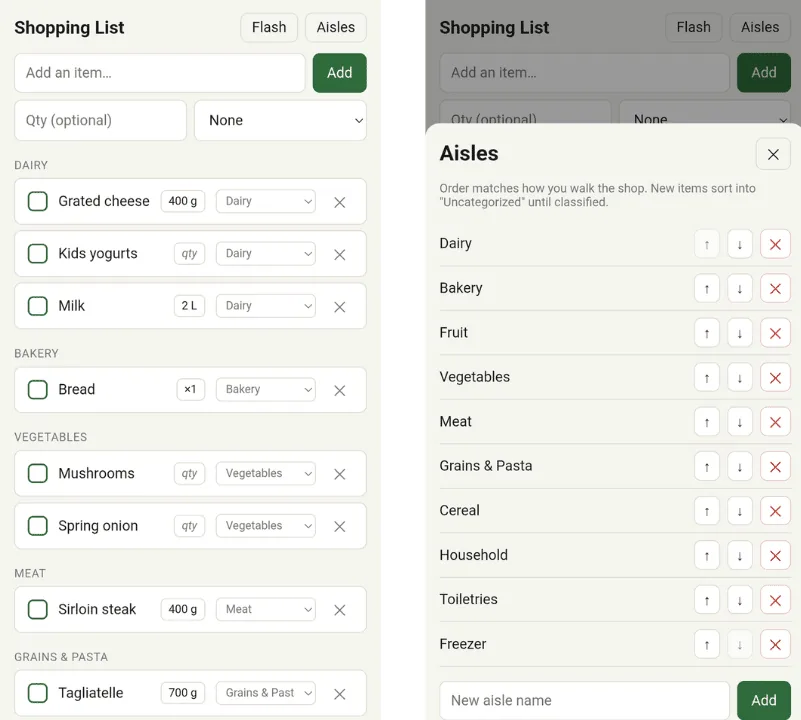Viewport: 801px width, 720px height.
Task: Move Cereal aisle up
Action: 706,511
